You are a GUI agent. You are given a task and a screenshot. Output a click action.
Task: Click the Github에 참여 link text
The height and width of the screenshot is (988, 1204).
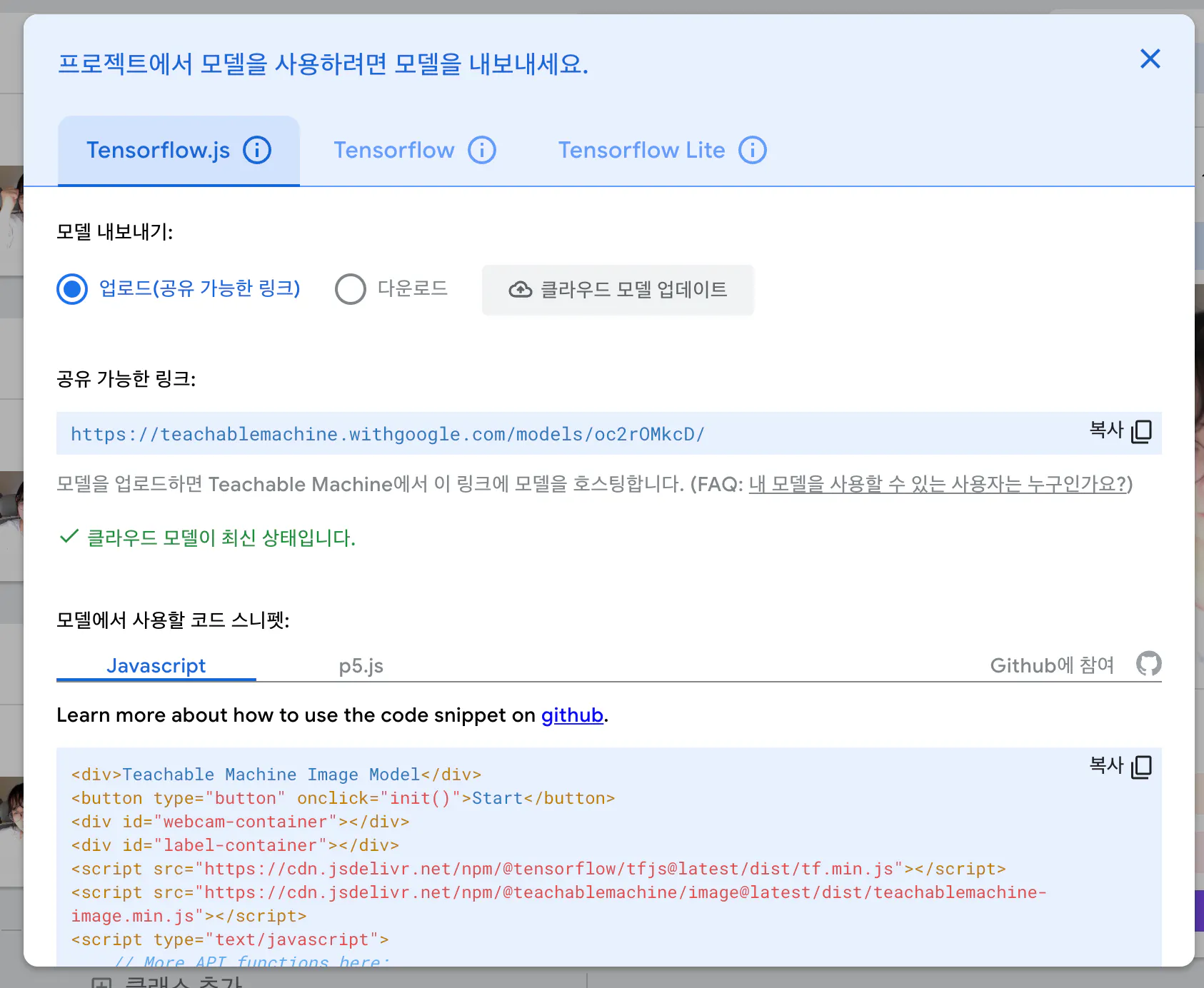coord(1051,665)
